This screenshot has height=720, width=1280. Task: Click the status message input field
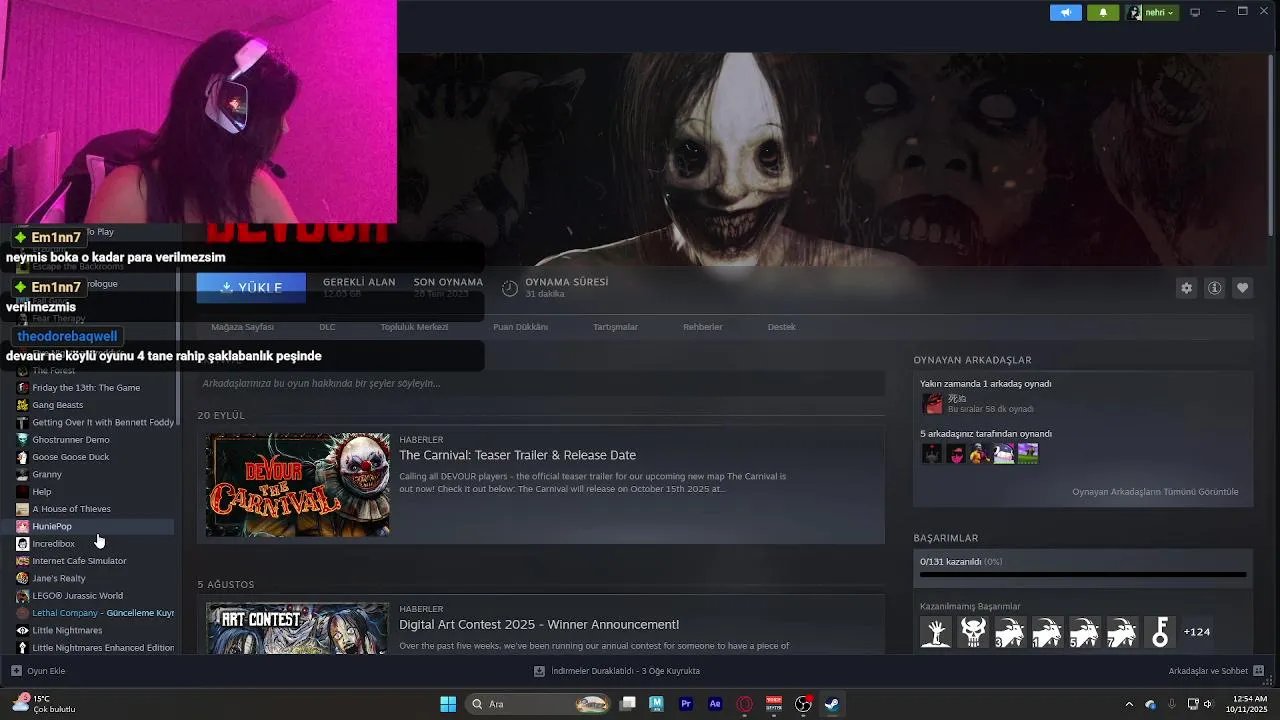(x=540, y=383)
